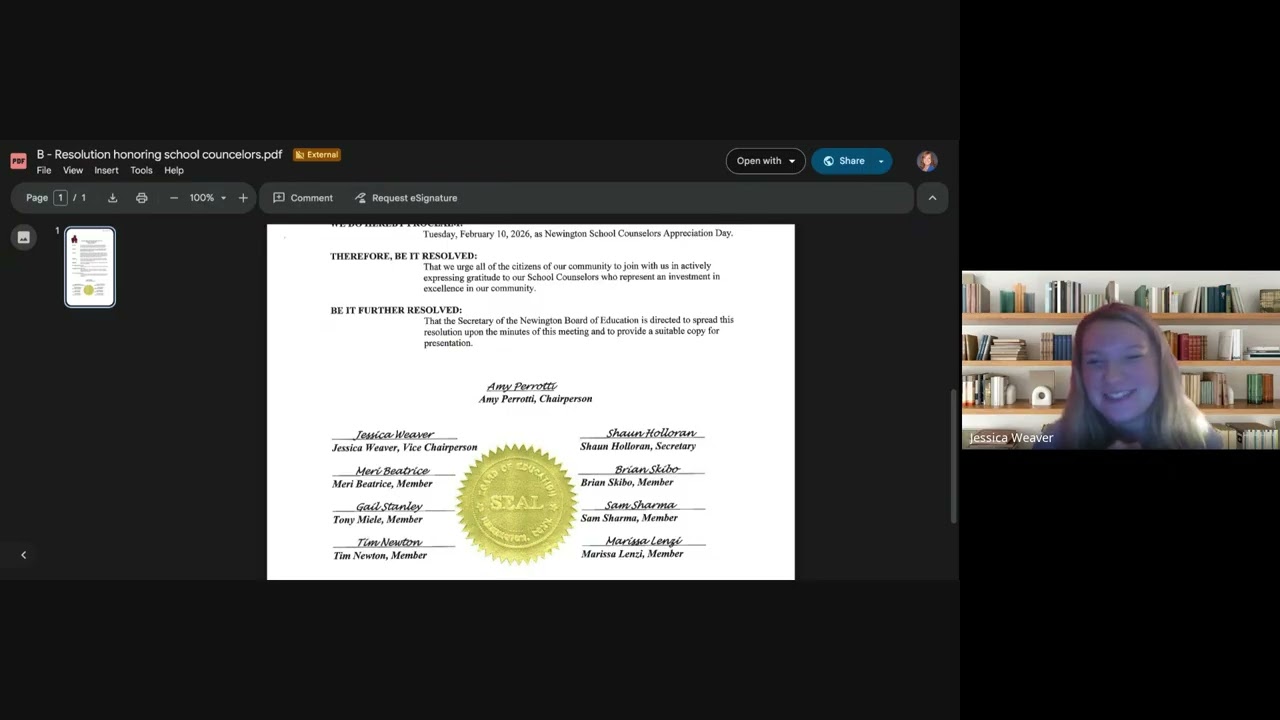Click 'Tim Newton, Member' text
This screenshot has height=720, width=1280.
coord(380,556)
